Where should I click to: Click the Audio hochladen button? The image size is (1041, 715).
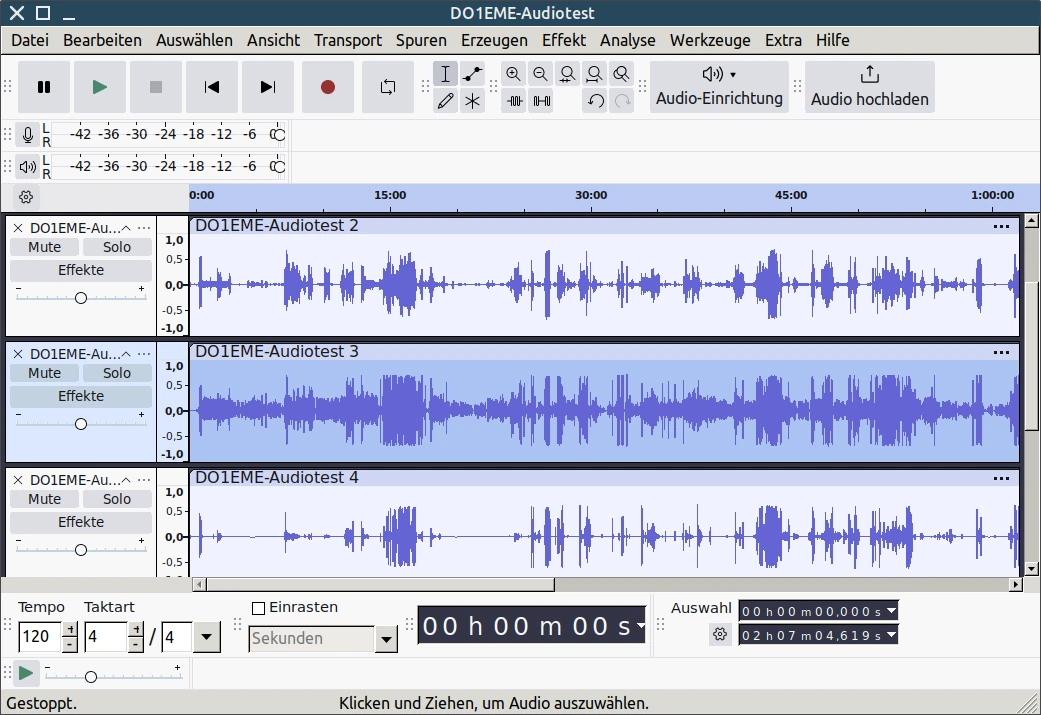tap(869, 86)
